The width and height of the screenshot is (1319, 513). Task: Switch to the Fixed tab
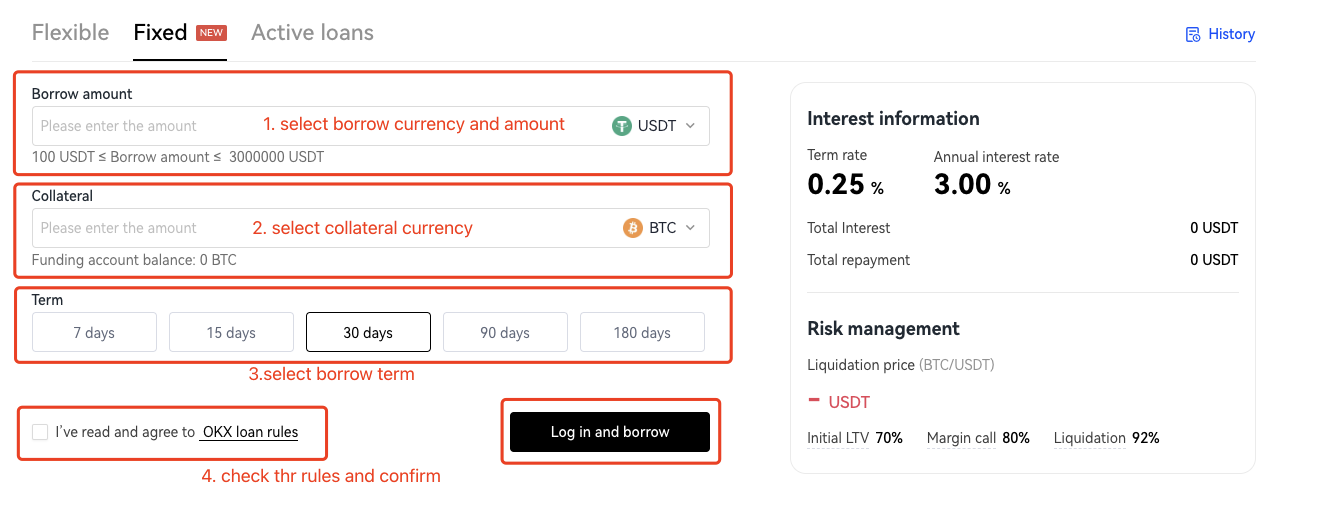pyautogui.click(x=160, y=32)
